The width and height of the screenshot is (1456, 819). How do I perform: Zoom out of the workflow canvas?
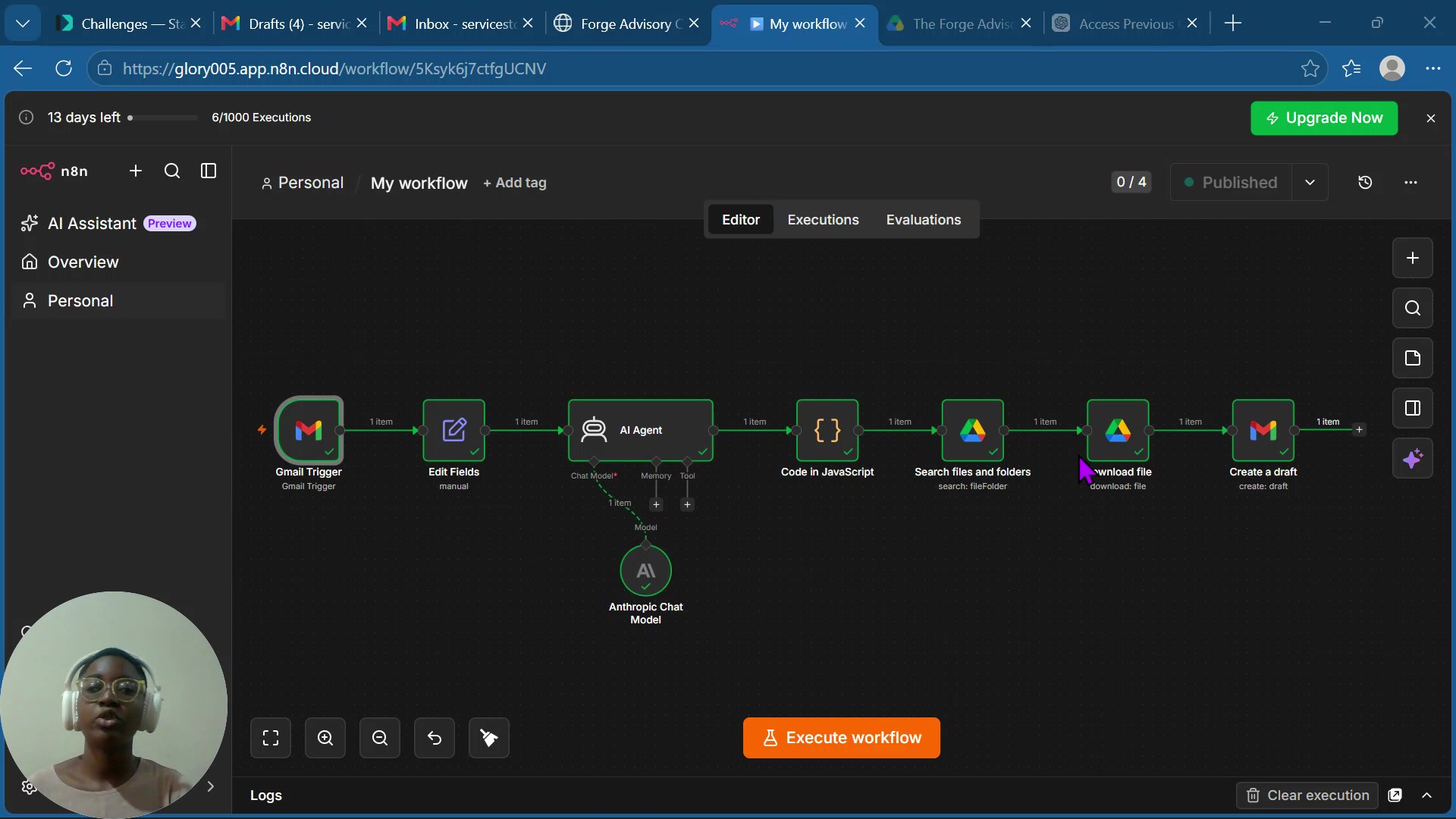(x=380, y=738)
